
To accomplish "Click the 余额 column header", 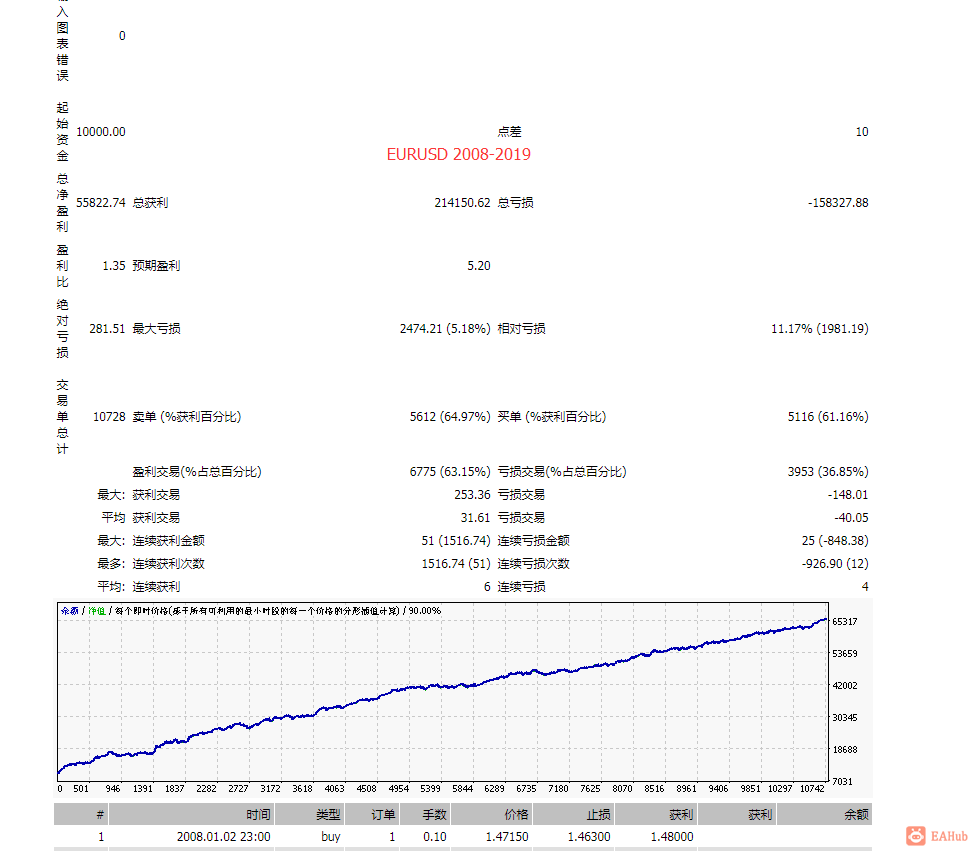I will 855,813.
